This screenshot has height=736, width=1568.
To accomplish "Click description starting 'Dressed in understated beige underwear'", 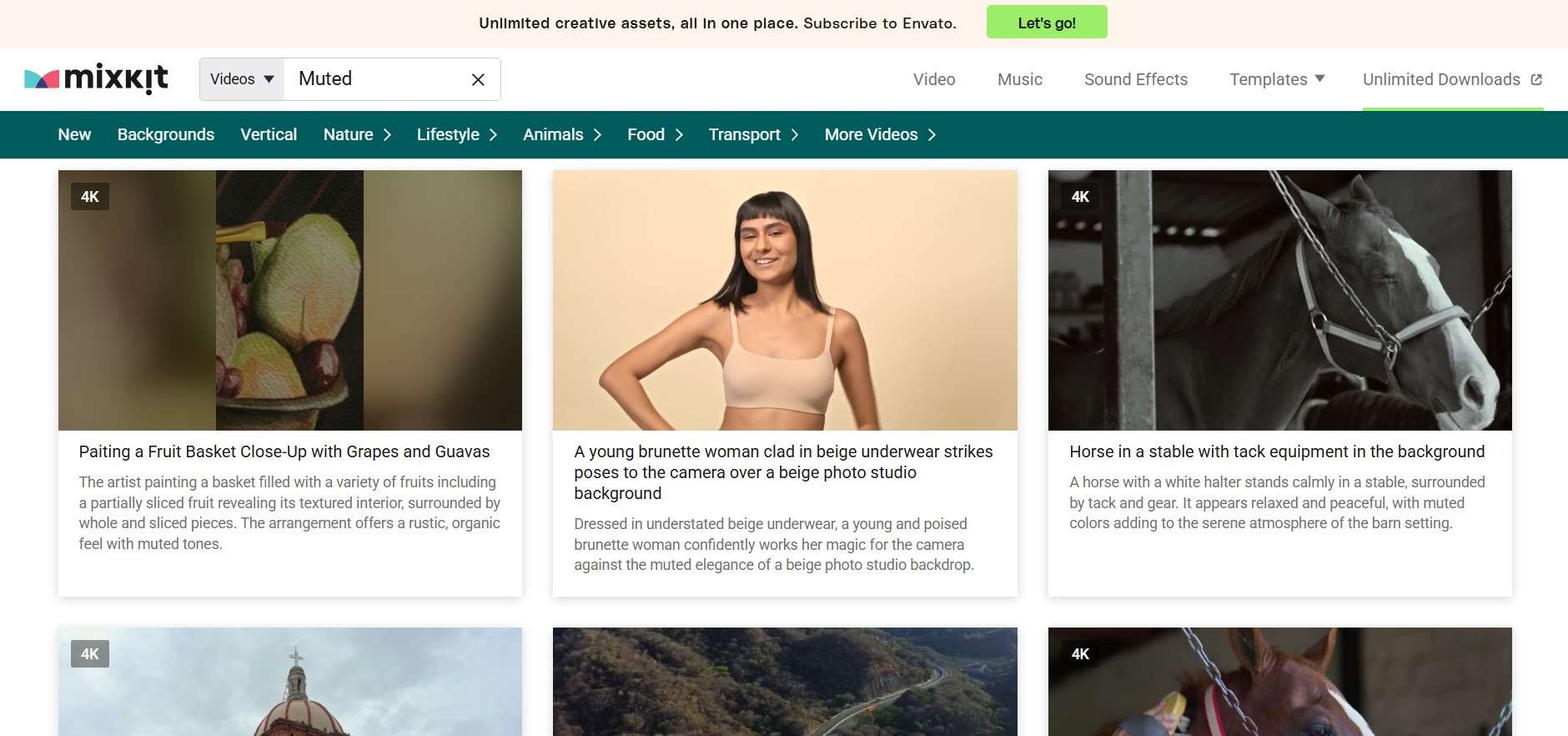I will (774, 544).
